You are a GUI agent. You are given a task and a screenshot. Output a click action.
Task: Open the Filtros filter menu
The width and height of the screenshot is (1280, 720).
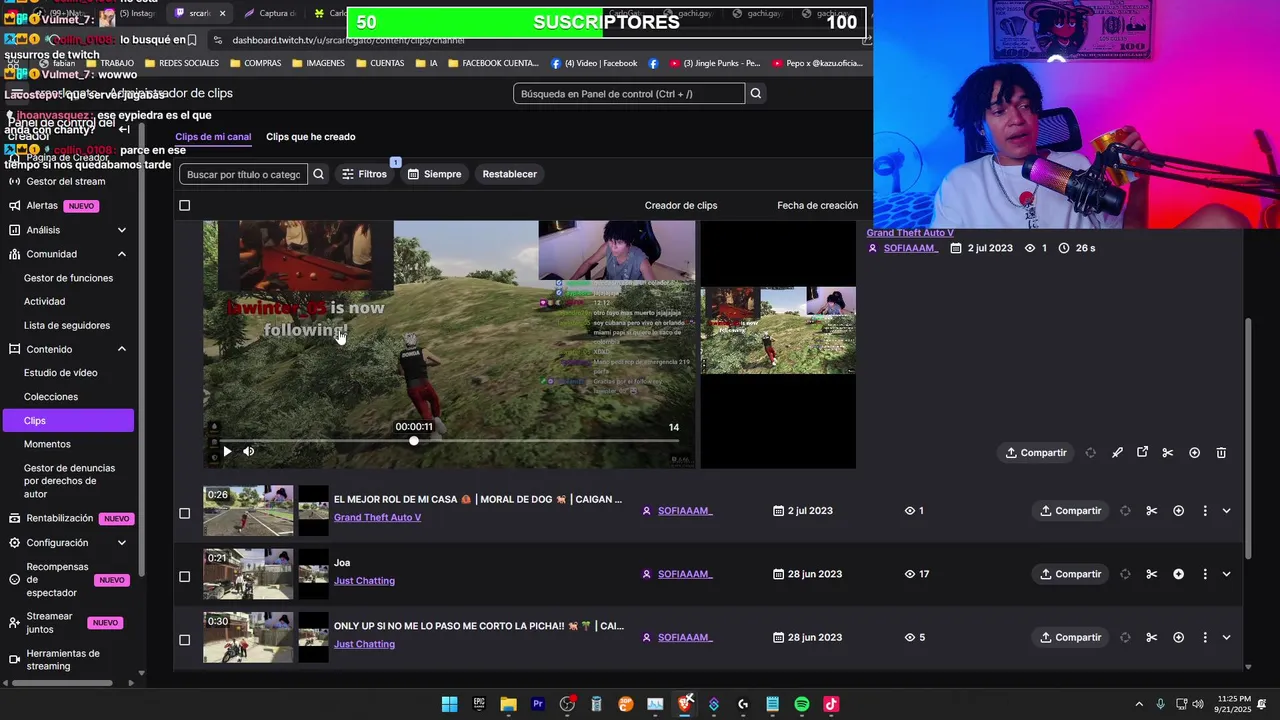click(x=364, y=174)
